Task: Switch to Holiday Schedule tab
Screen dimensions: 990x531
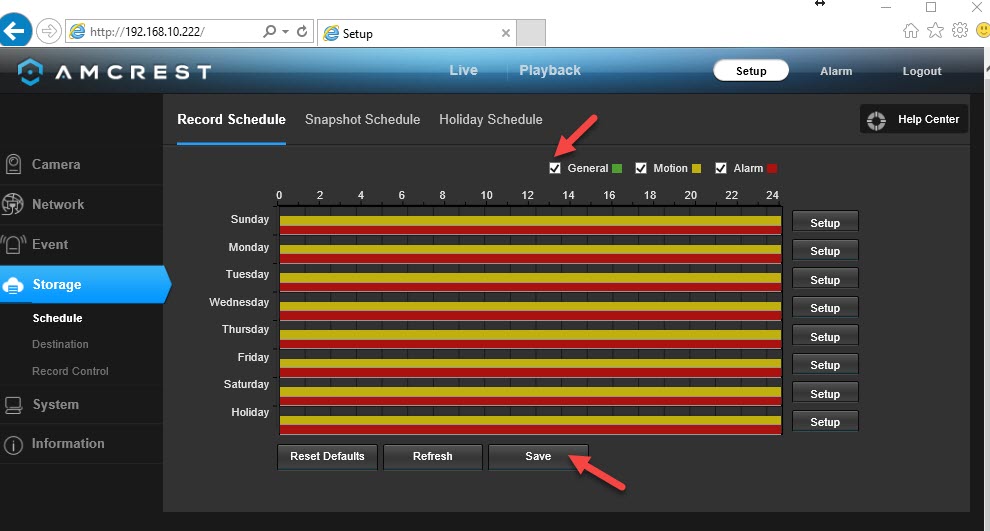Action: (491, 119)
